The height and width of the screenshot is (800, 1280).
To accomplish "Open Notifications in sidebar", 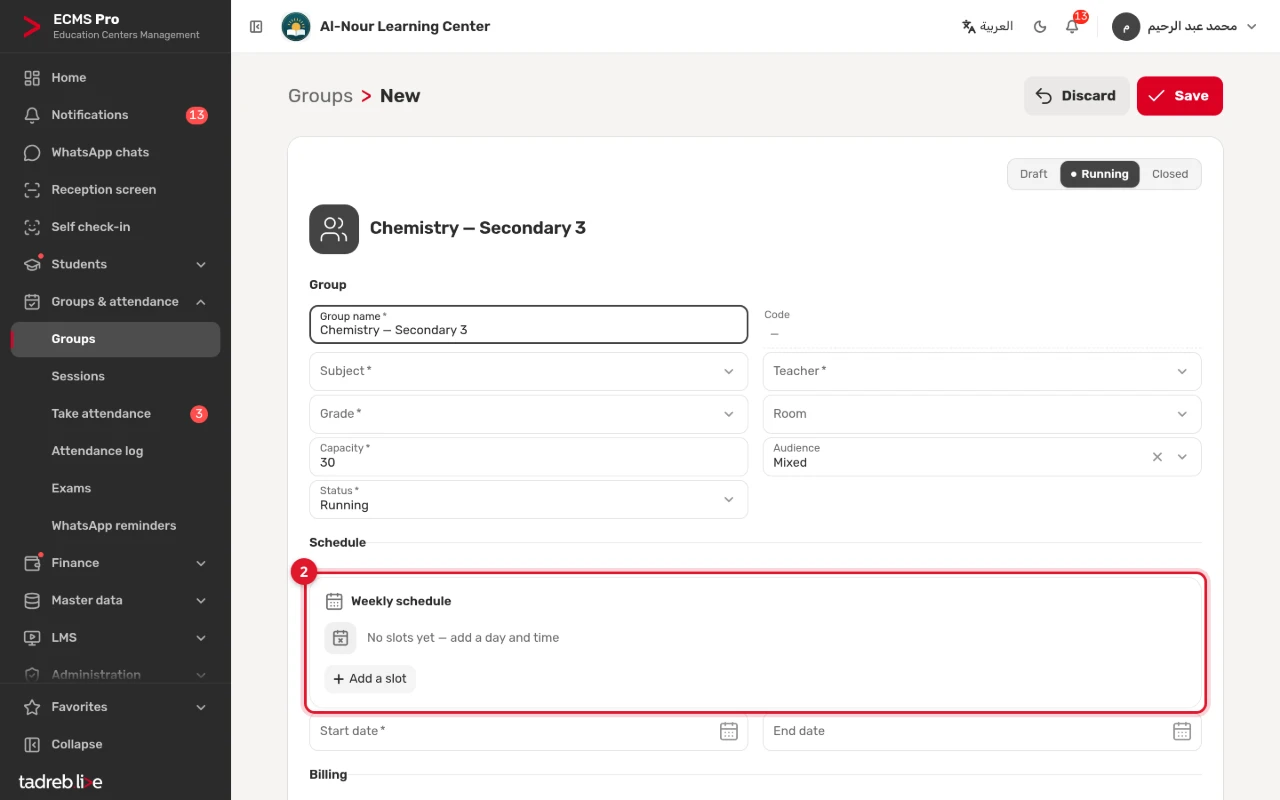I will point(115,115).
